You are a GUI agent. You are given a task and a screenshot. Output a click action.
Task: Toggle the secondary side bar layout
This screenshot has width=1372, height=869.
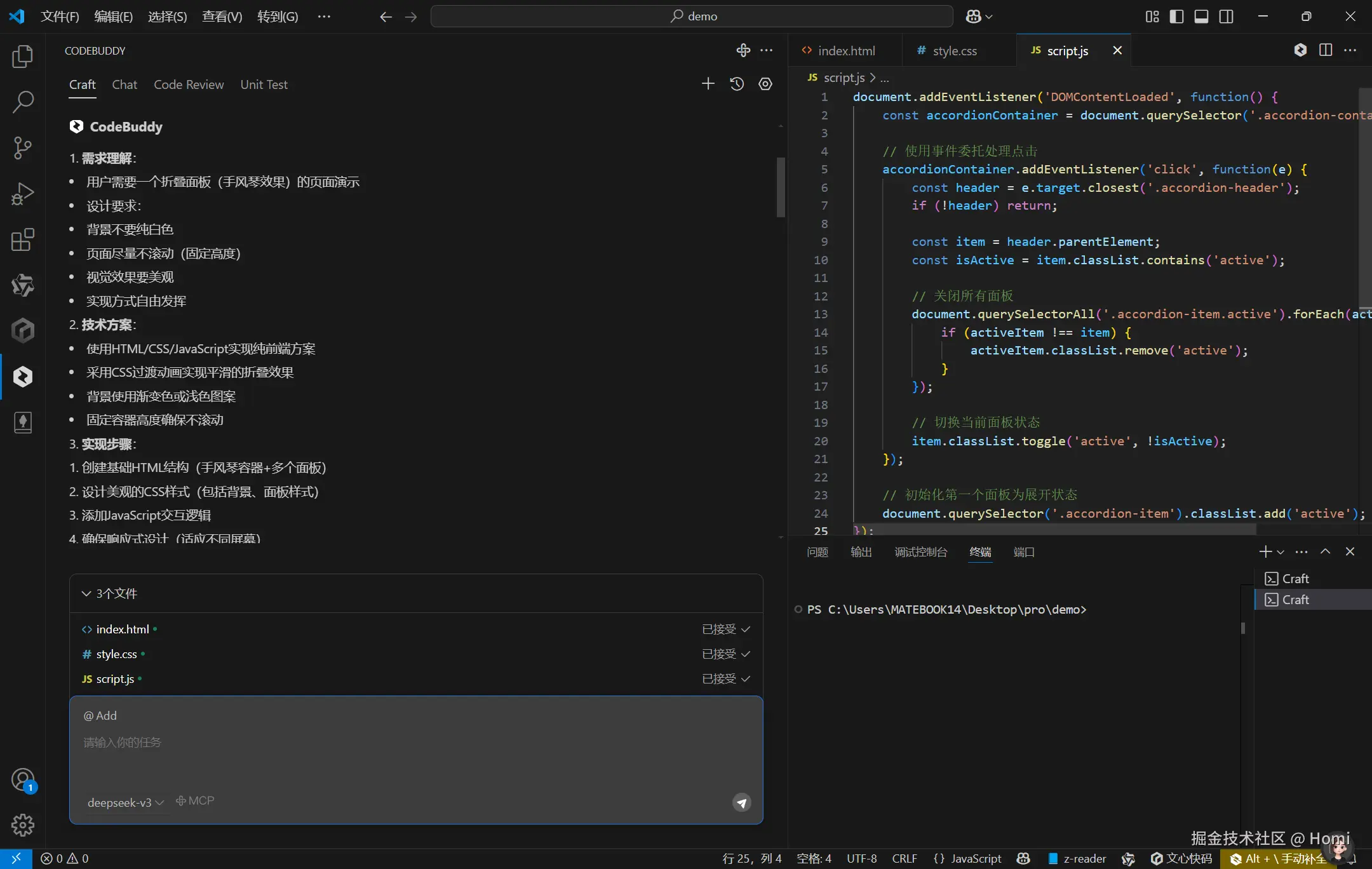pyautogui.click(x=1227, y=17)
